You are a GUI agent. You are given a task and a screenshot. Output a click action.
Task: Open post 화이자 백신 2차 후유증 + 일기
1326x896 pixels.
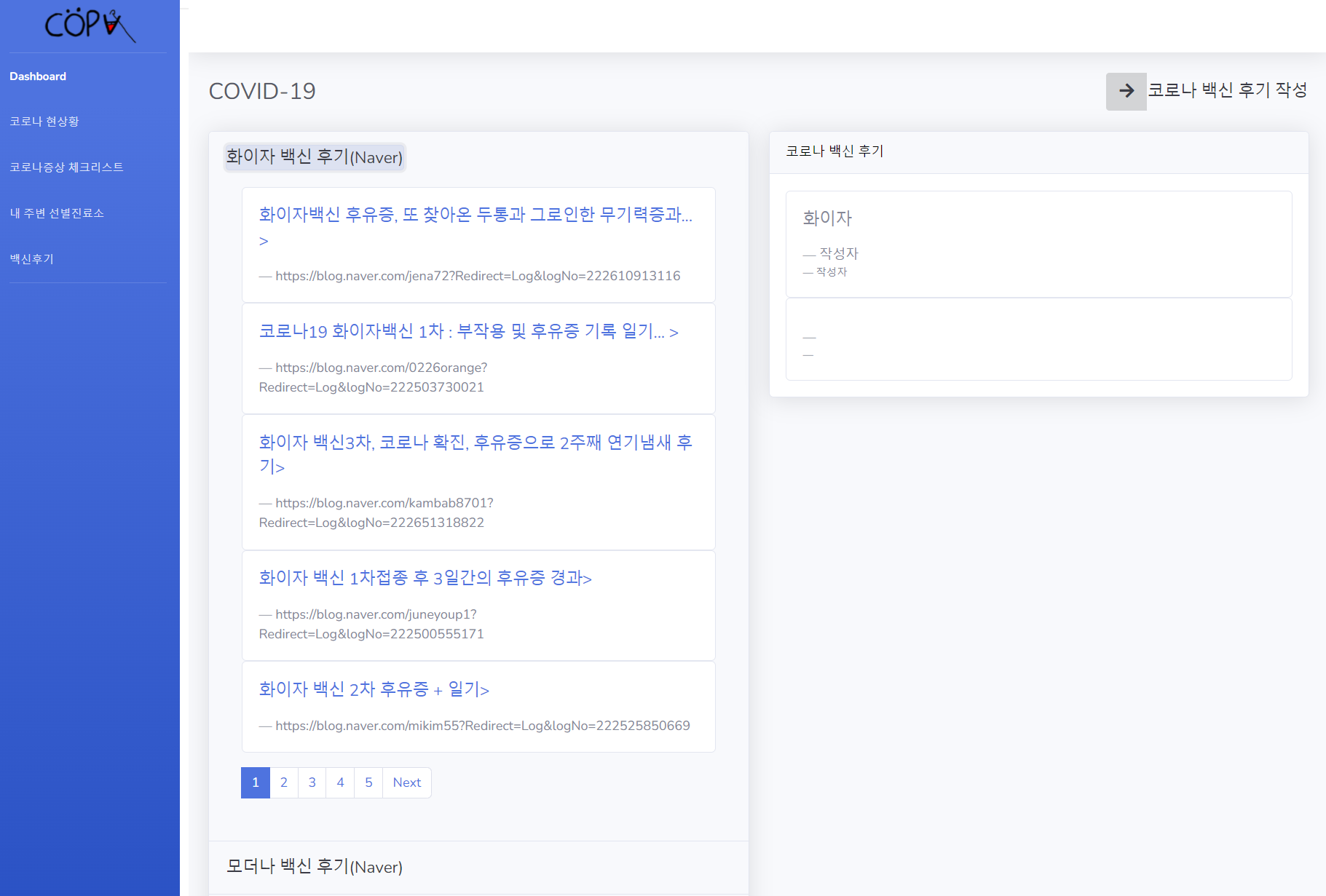point(374,689)
